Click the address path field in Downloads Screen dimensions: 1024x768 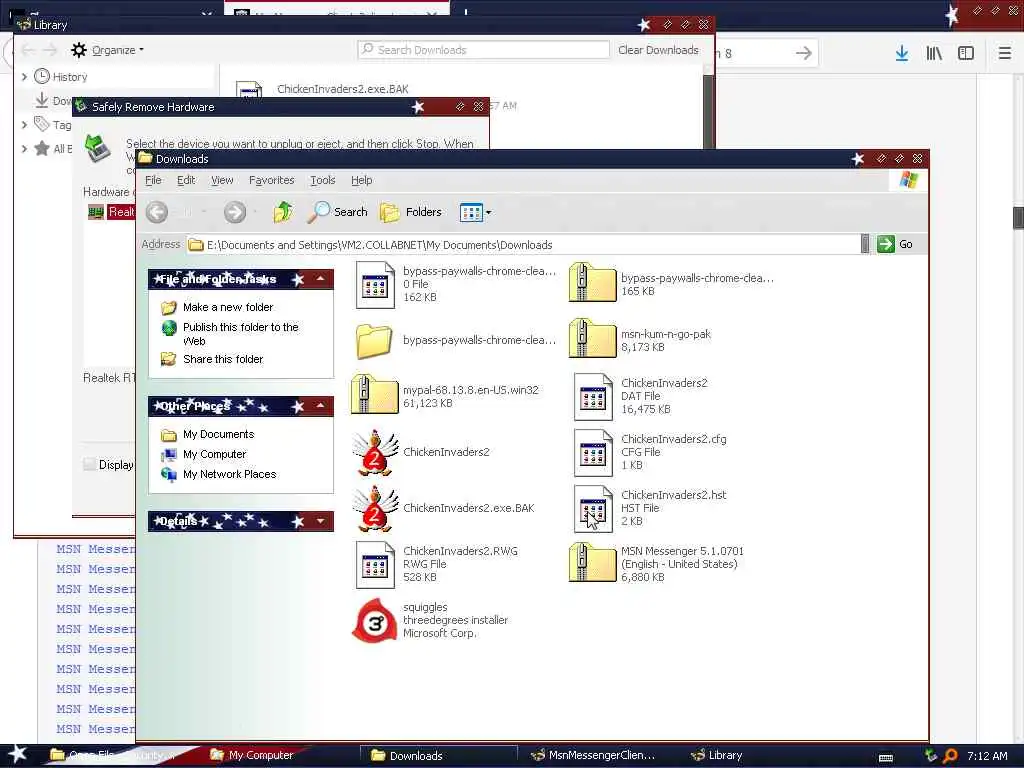pyautogui.click(x=522, y=245)
